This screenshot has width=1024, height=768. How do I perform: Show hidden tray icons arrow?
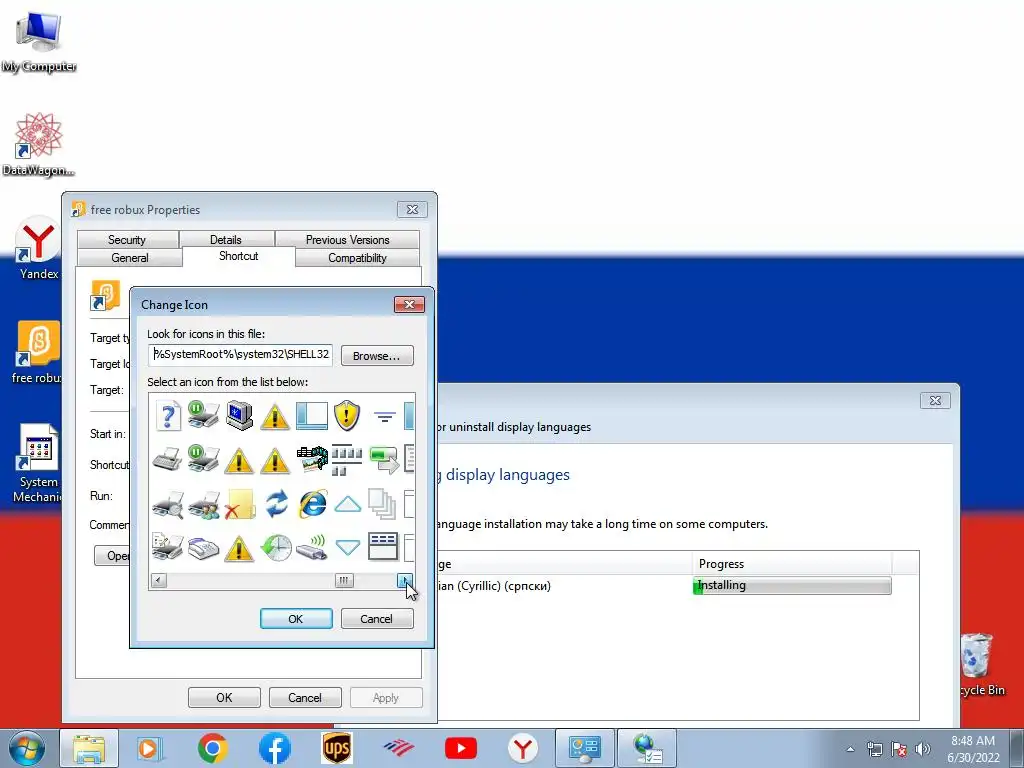pos(850,749)
